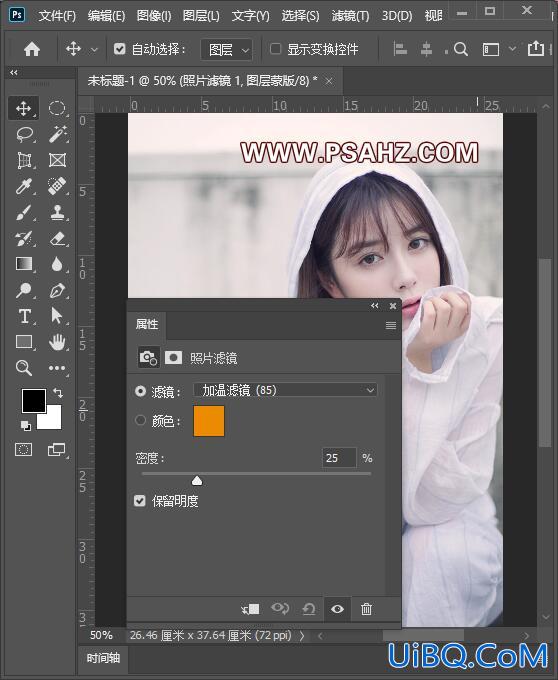Open workspace switcher icon
The height and width of the screenshot is (680, 558).
pyautogui.click(x=491, y=49)
